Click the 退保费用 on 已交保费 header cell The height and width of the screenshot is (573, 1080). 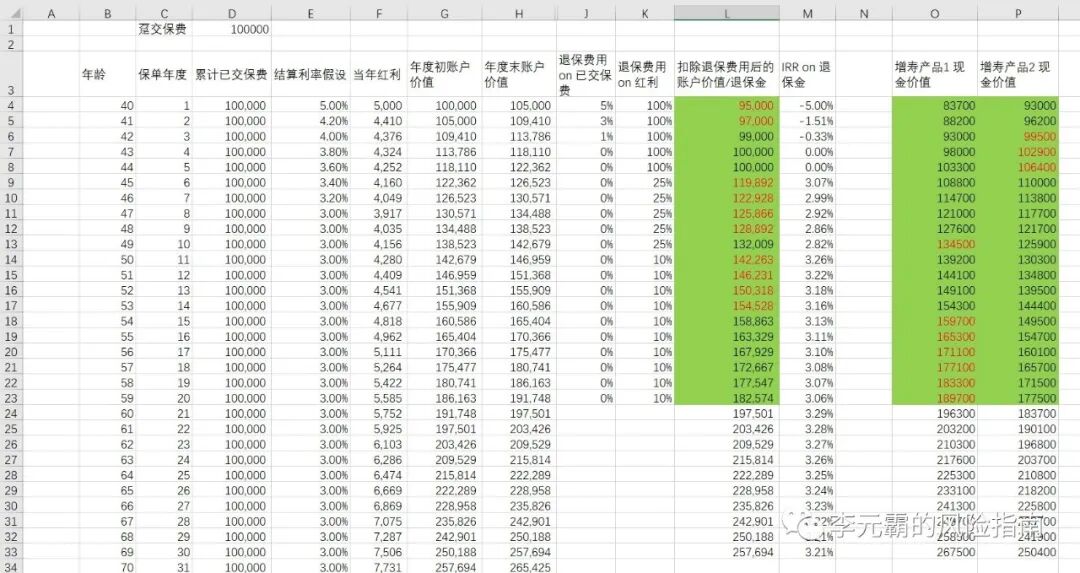pyautogui.click(x=585, y=74)
